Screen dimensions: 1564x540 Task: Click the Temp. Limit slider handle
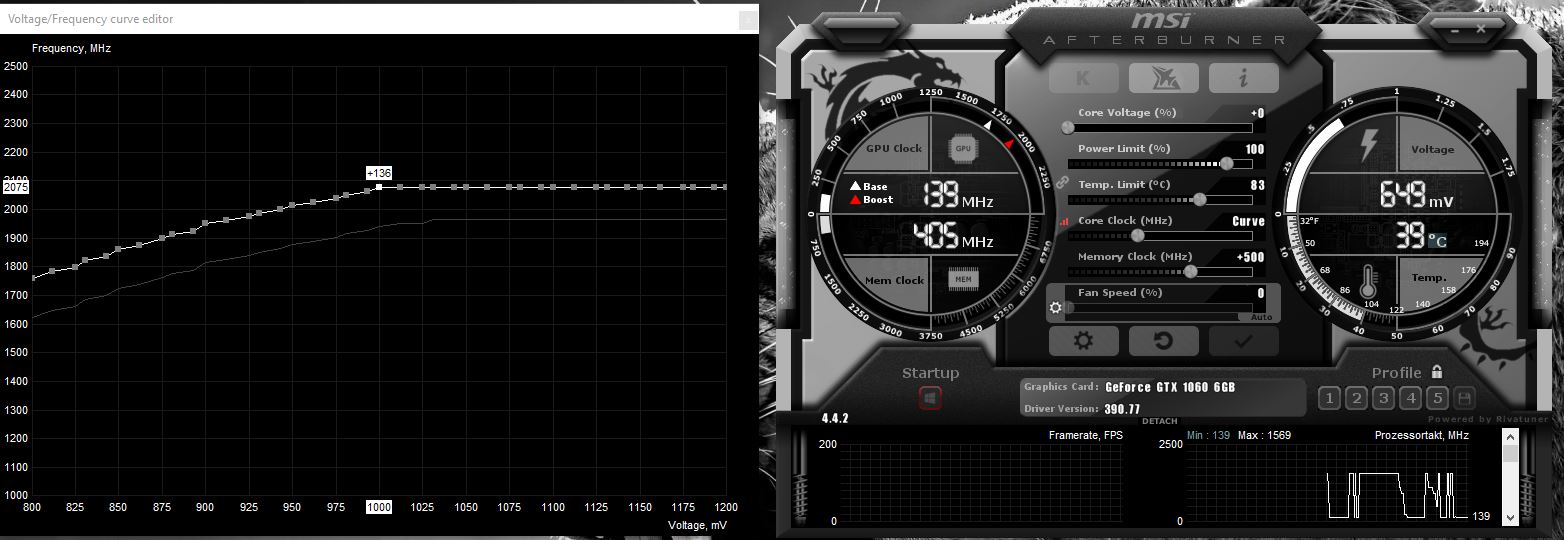(1200, 200)
